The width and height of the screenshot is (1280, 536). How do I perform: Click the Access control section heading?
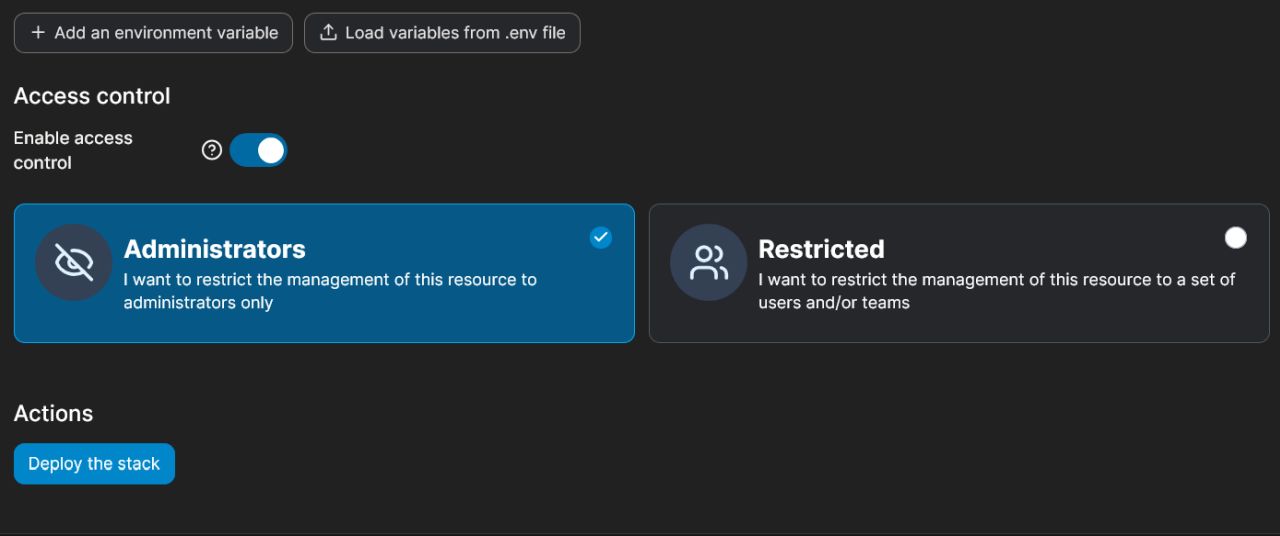pyautogui.click(x=92, y=96)
